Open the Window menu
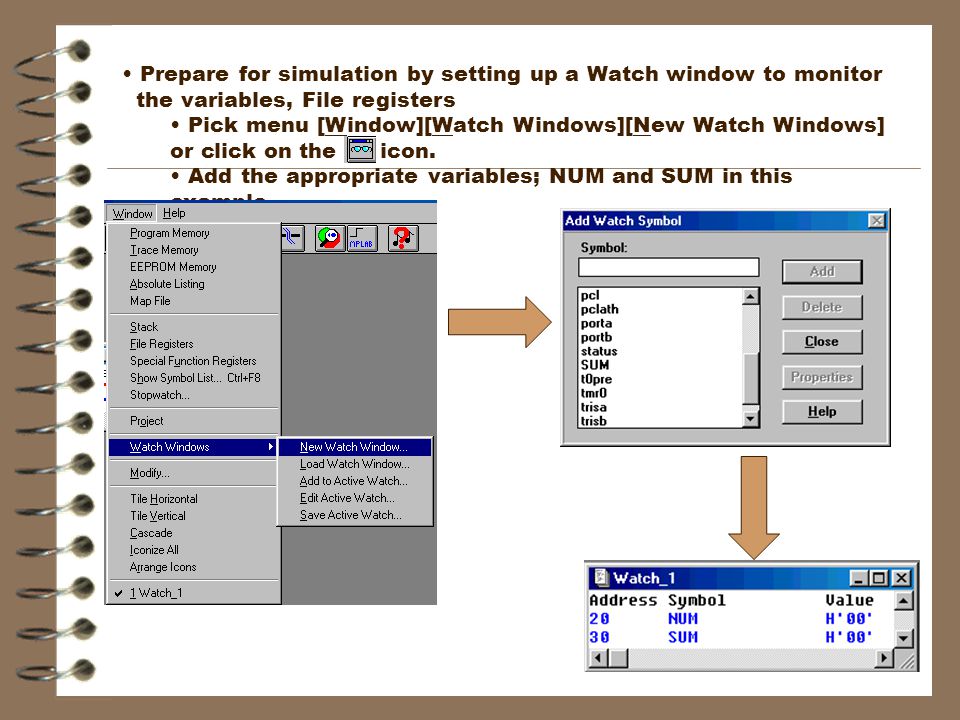Image resolution: width=960 pixels, height=720 pixels. [132, 214]
